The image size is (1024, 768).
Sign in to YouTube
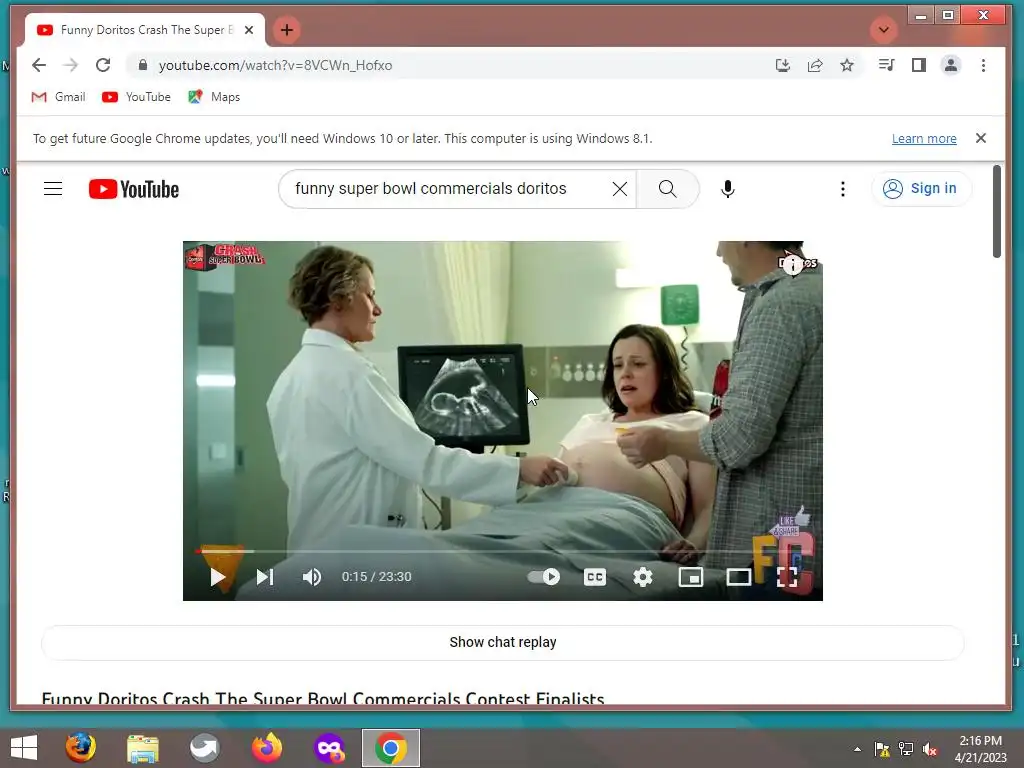point(921,189)
